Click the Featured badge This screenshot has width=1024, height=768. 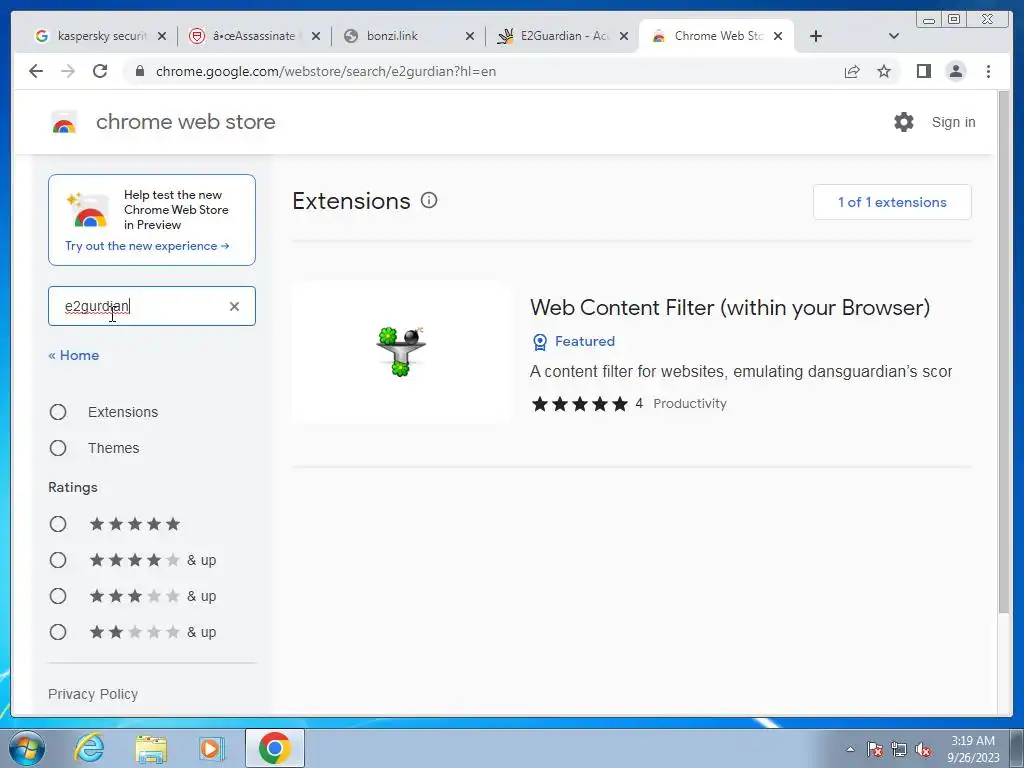(574, 342)
